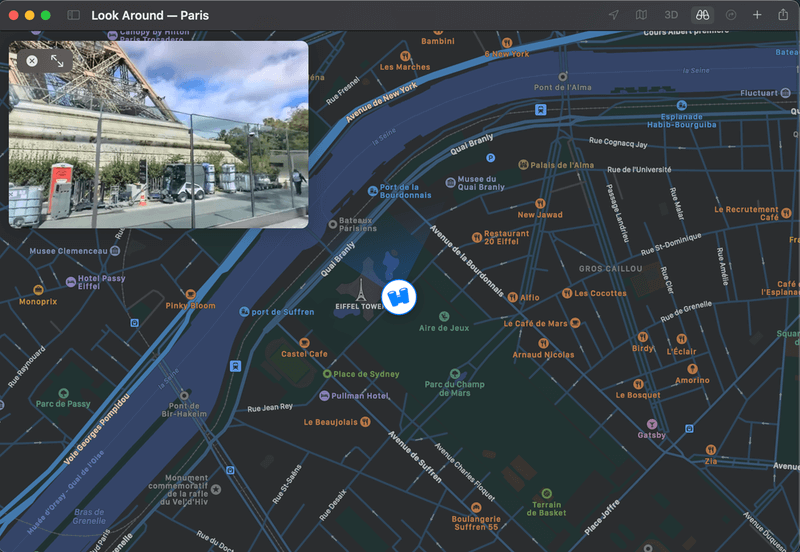Click the blue binoculars map marker
Image resolution: width=800 pixels, height=552 pixels.
coord(399,297)
